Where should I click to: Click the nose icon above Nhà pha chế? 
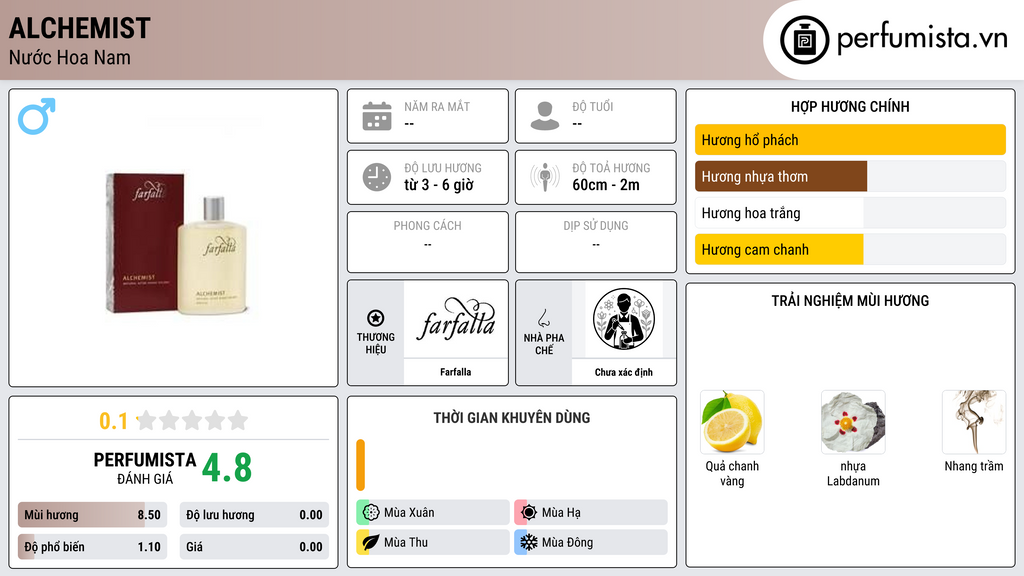(x=543, y=318)
